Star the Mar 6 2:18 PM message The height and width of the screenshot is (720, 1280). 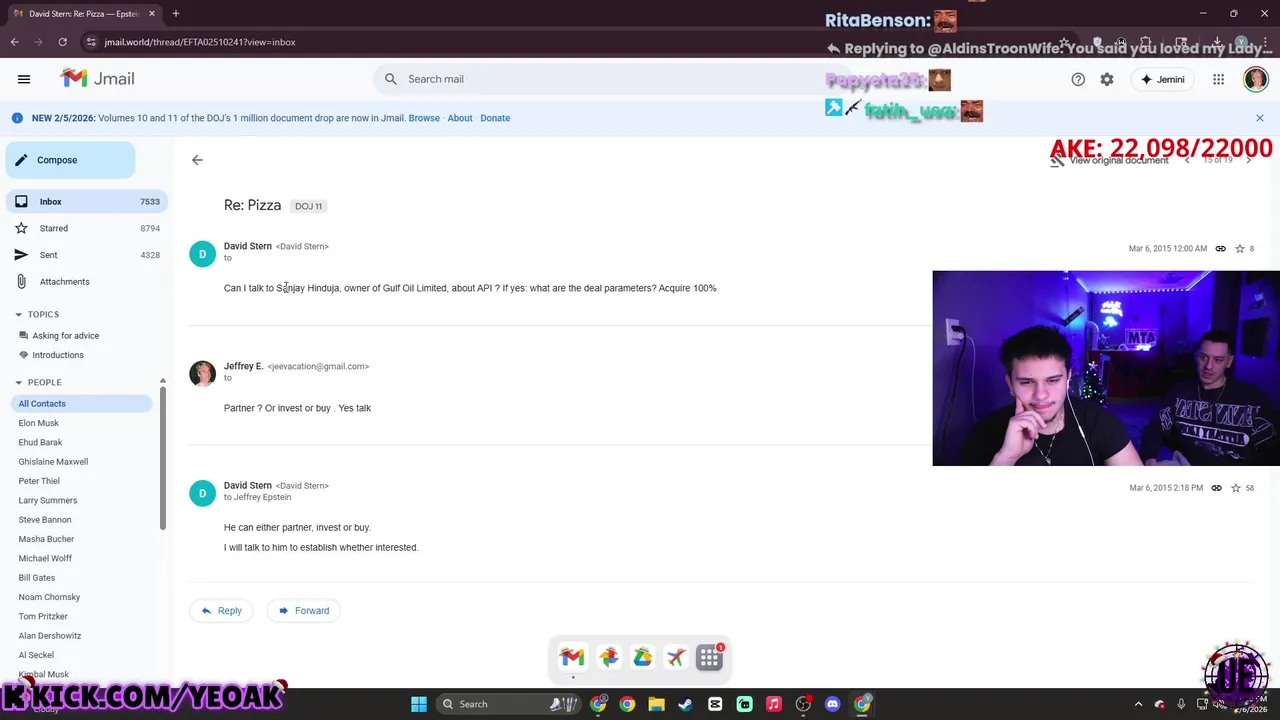tap(1236, 488)
